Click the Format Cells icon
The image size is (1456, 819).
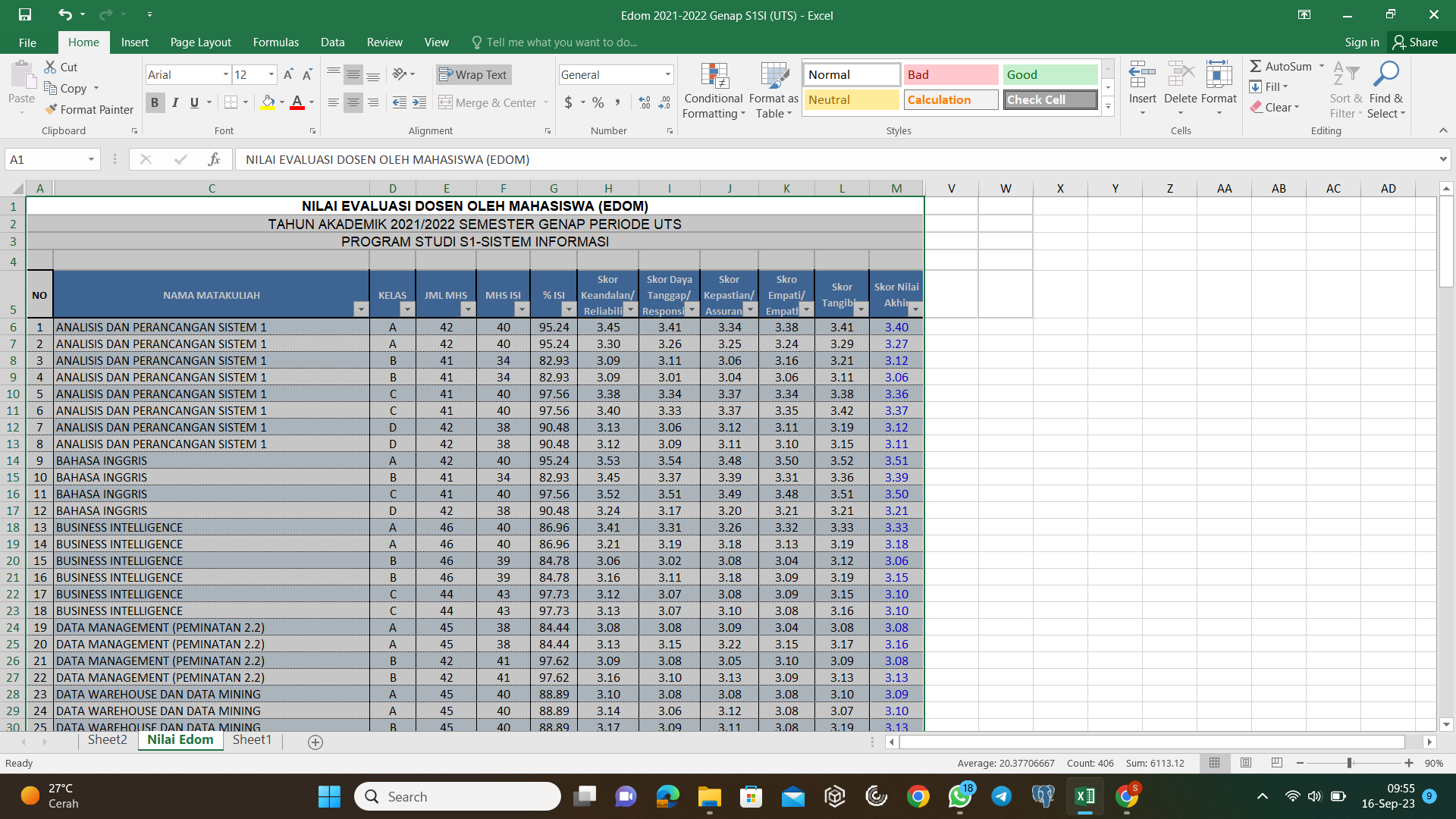(x=1219, y=76)
